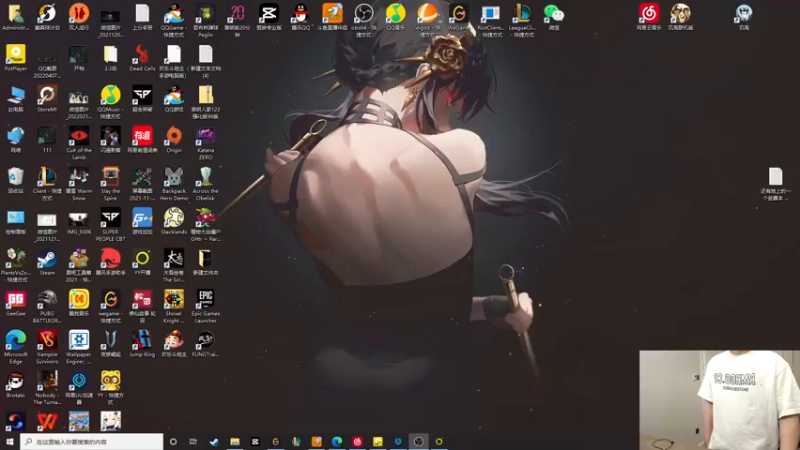Open the Network globe desktop icon
This screenshot has height=450, width=800.
[16, 136]
